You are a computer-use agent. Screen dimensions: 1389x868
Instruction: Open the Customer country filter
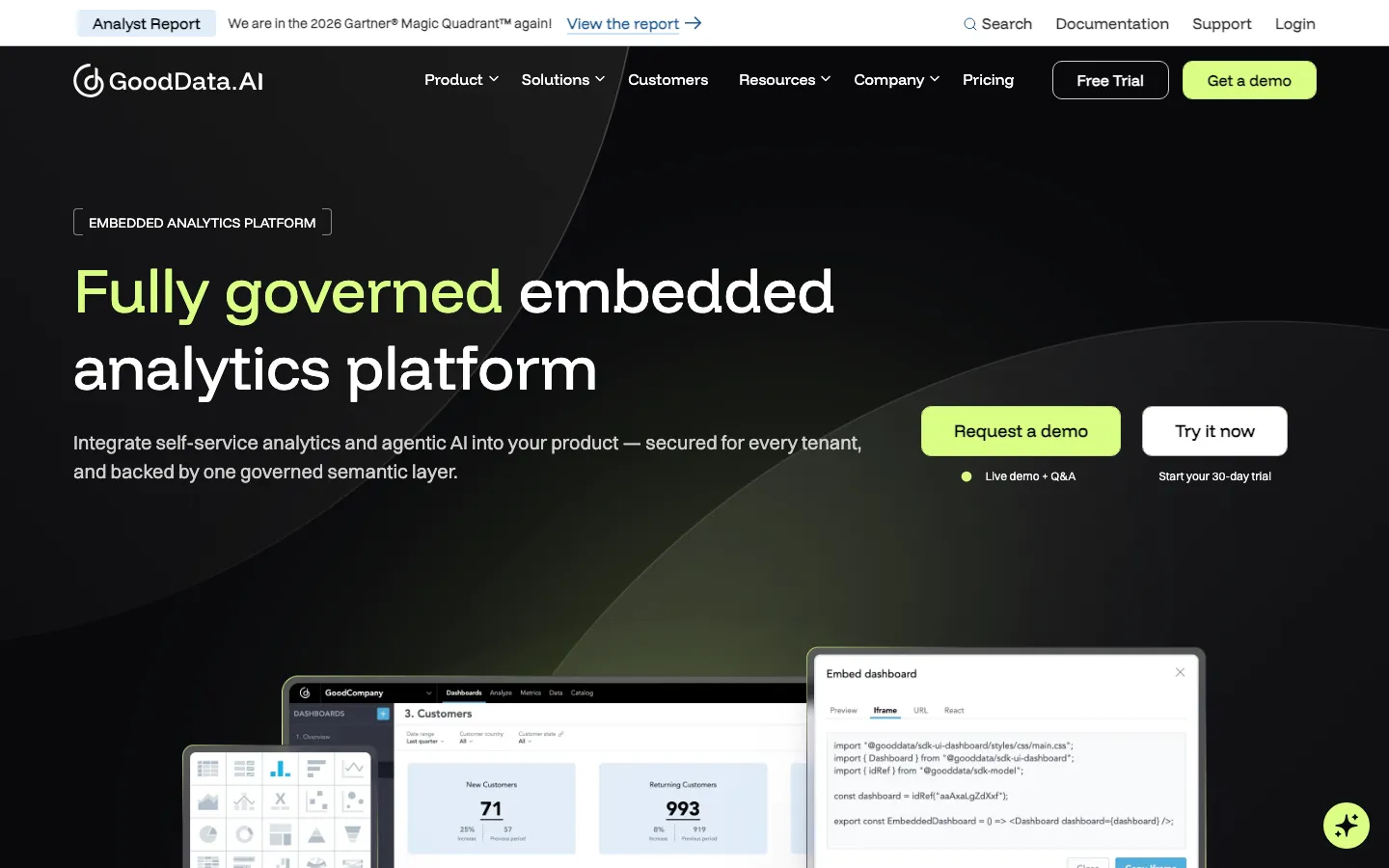(x=481, y=738)
